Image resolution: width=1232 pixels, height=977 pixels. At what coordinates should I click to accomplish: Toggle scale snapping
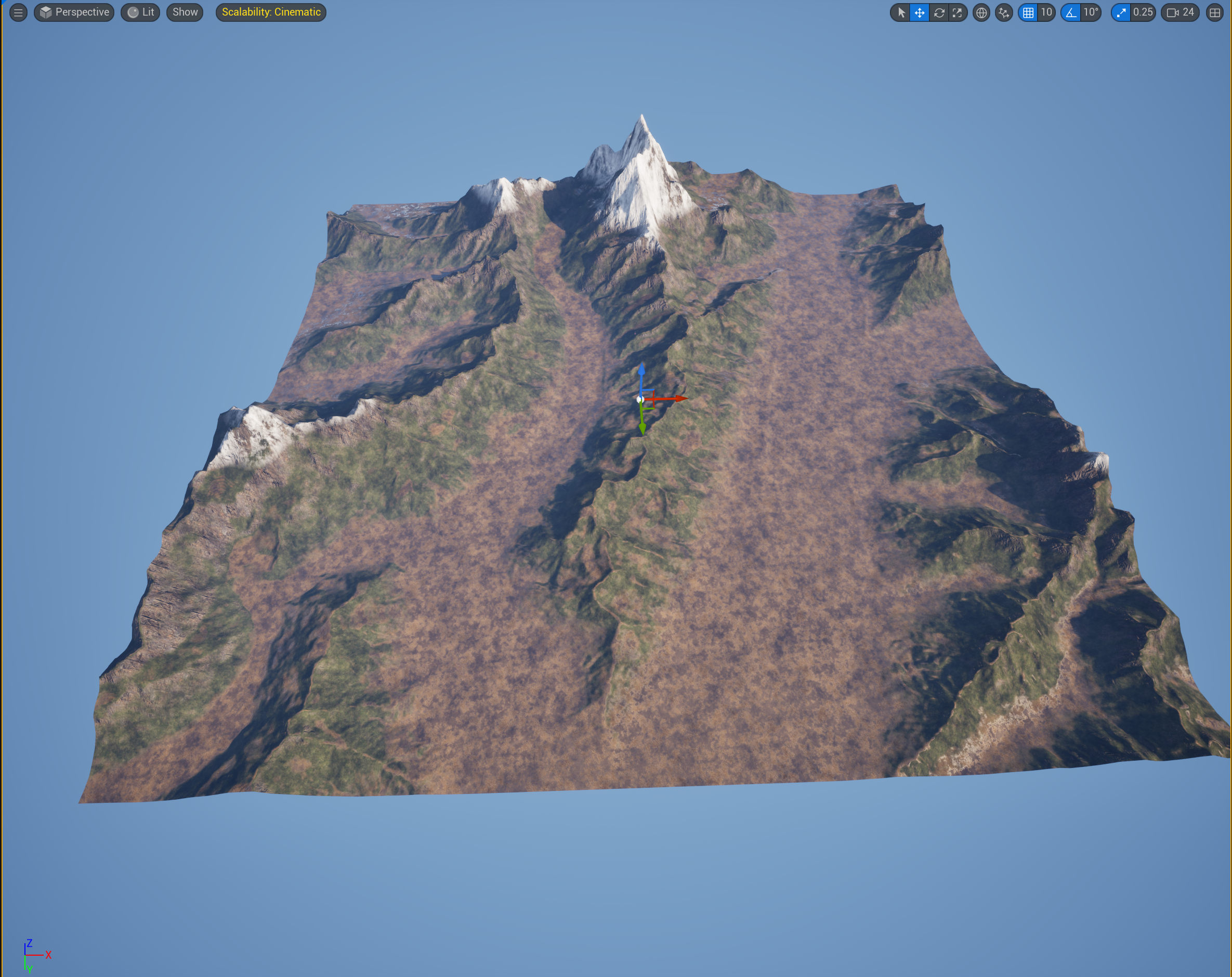point(1121,12)
